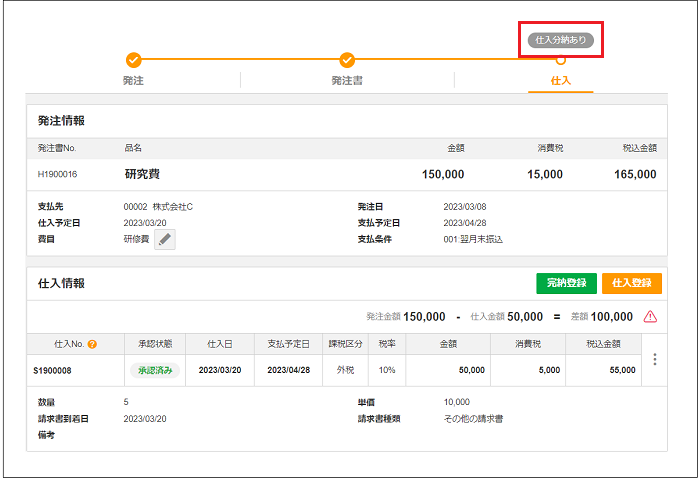Click the 承認済み status badge
The image size is (700, 480).
click(153, 369)
